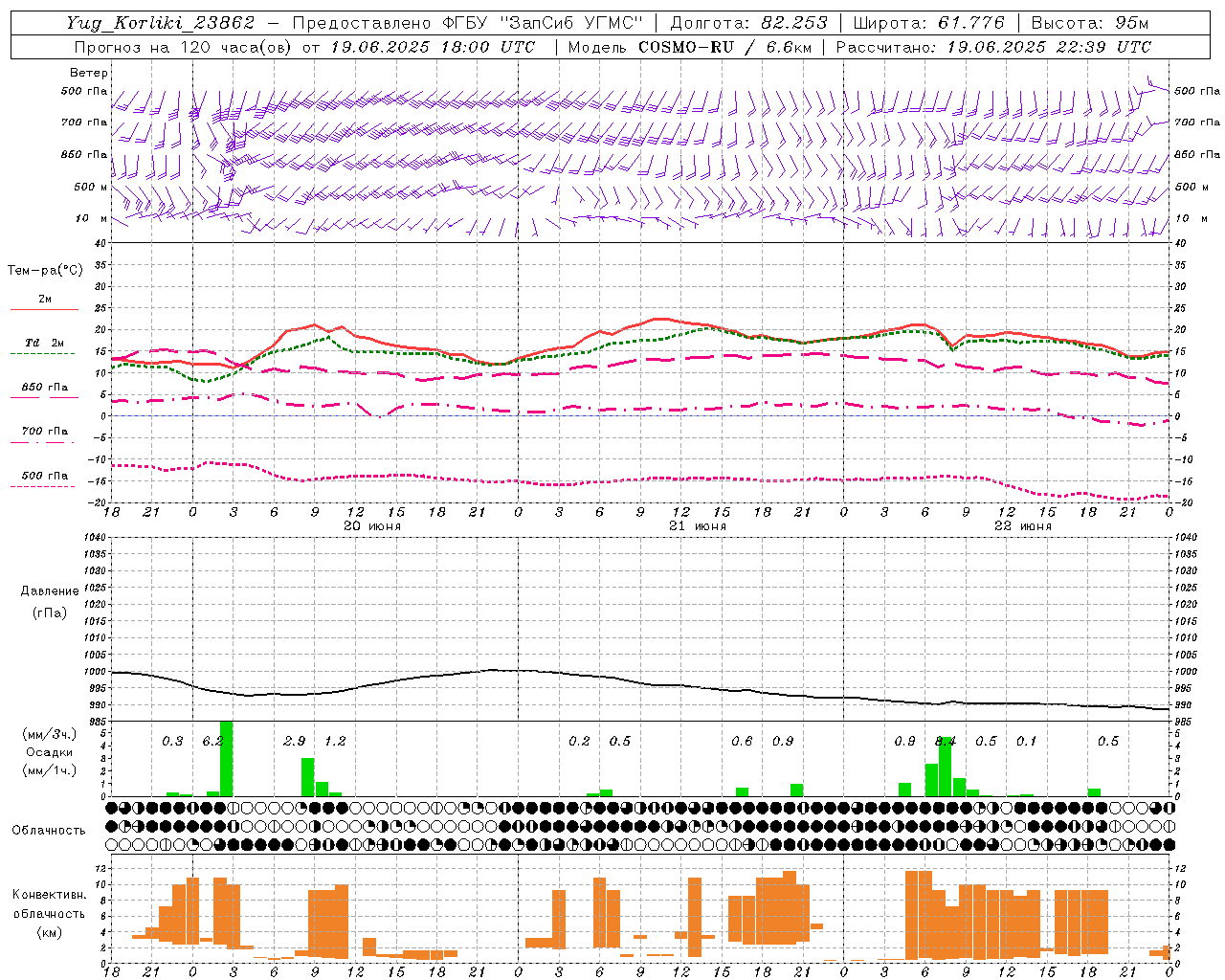The image size is (1225, 980).
Task: Select the 'Широта: 61.776' header field
Action: [929, 23]
